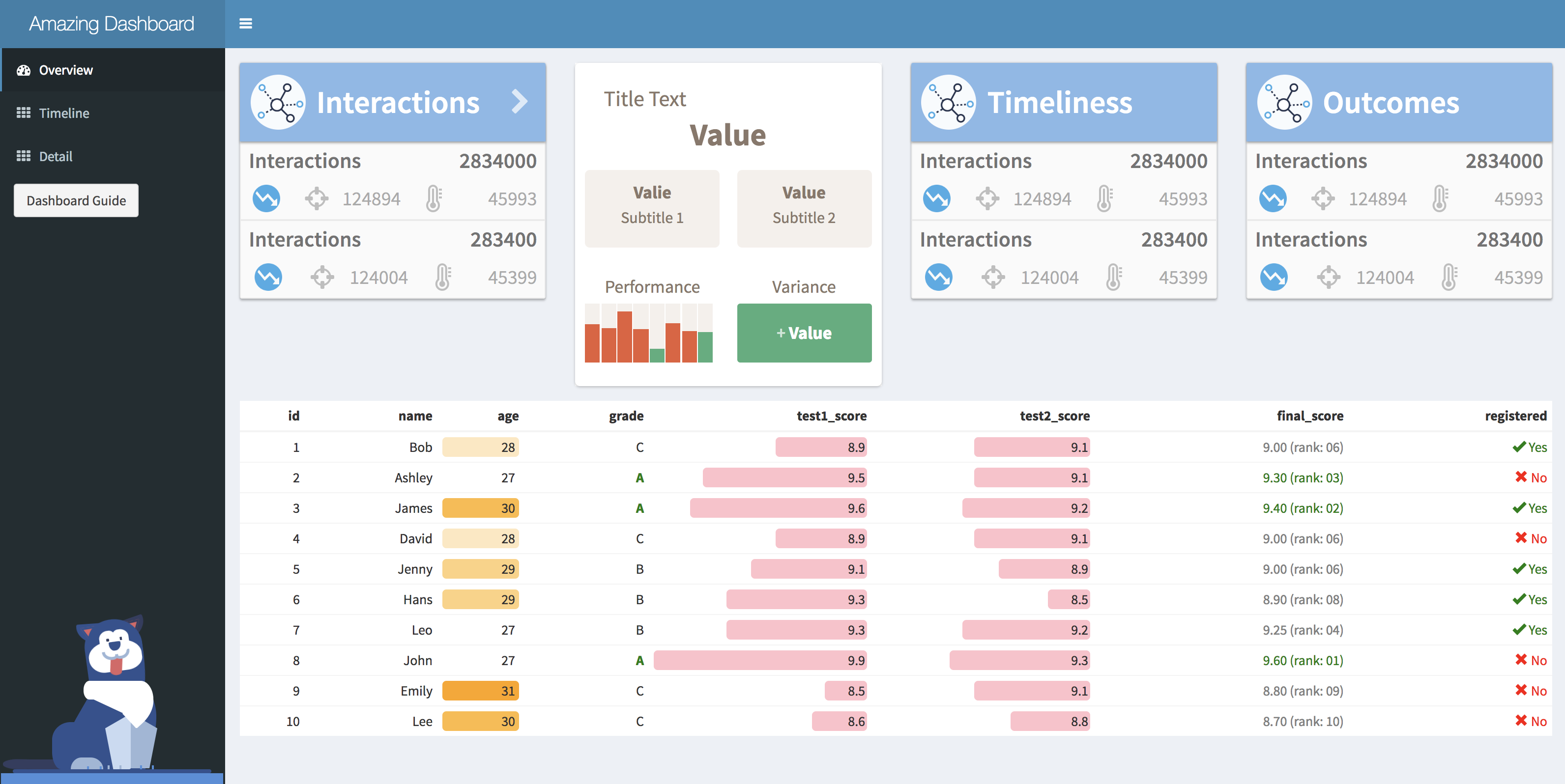Screen dimensions: 1565x784
Task: Click the Performance bar chart
Action: tap(648, 333)
